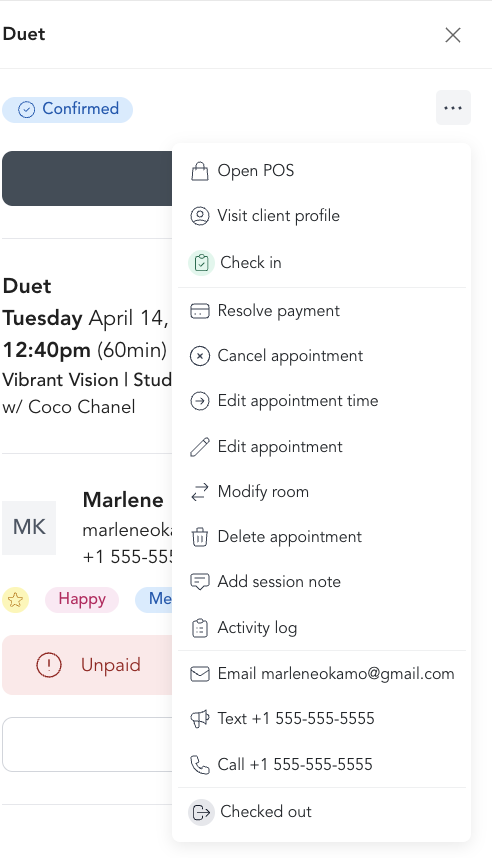Image resolution: width=492 pixels, height=858 pixels.
Task: Click the Happy client tag
Action: (x=82, y=599)
